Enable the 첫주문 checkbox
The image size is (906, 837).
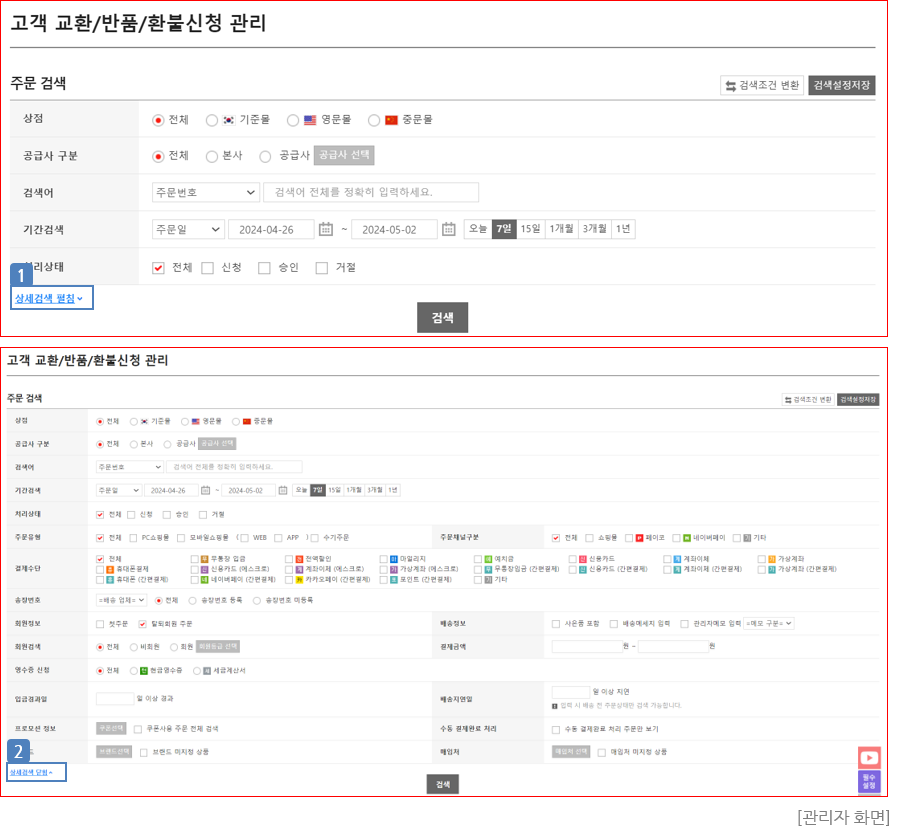pos(100,624)
